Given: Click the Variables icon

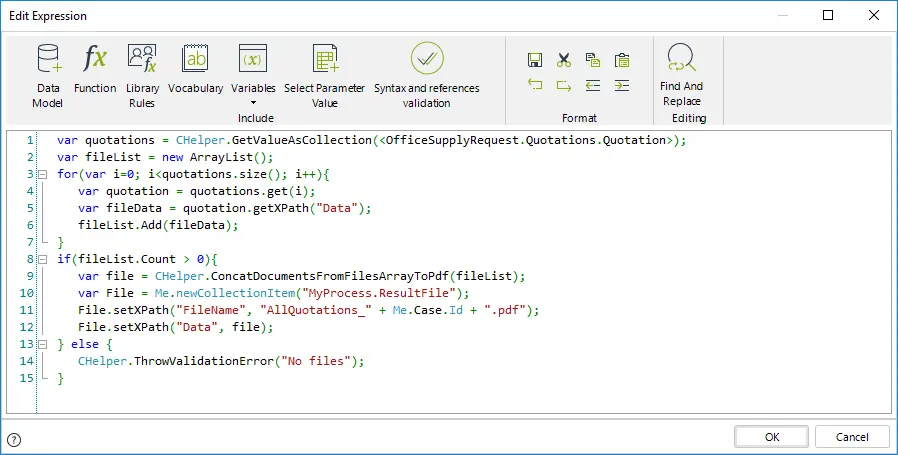Looking at the screenshot, I should click(253, 58).
